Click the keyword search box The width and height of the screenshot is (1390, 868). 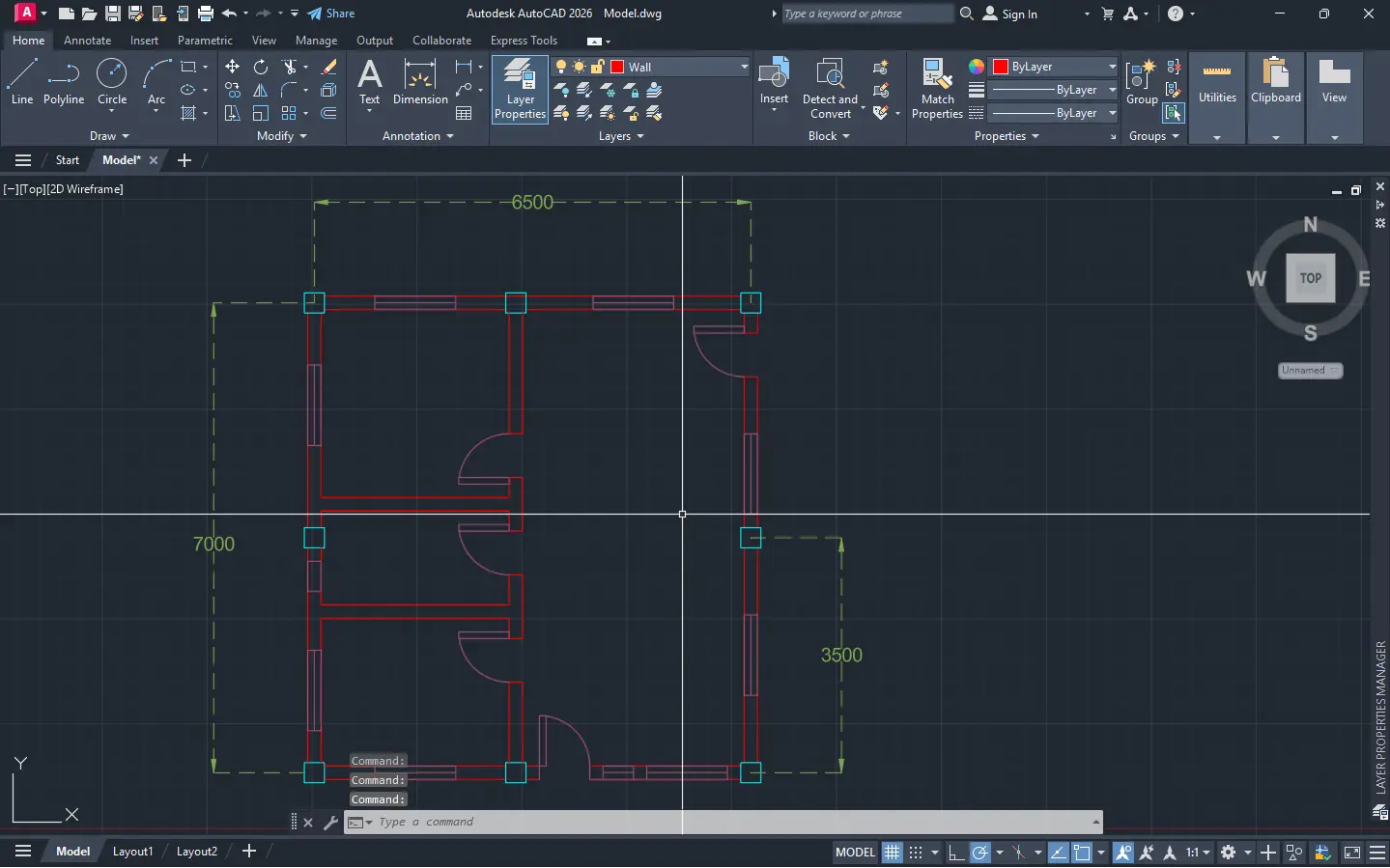tap(866, 14)
